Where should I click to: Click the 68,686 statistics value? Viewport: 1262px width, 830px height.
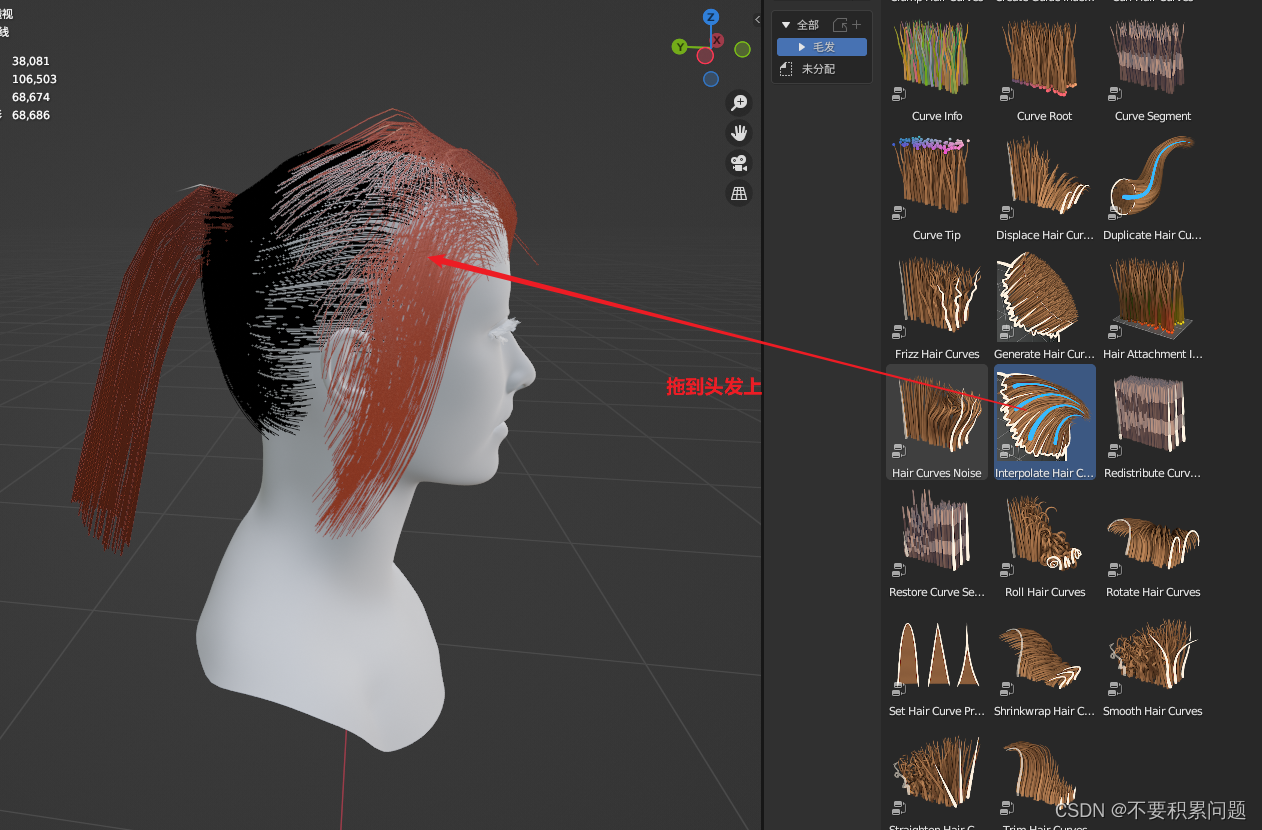point(31,115)
